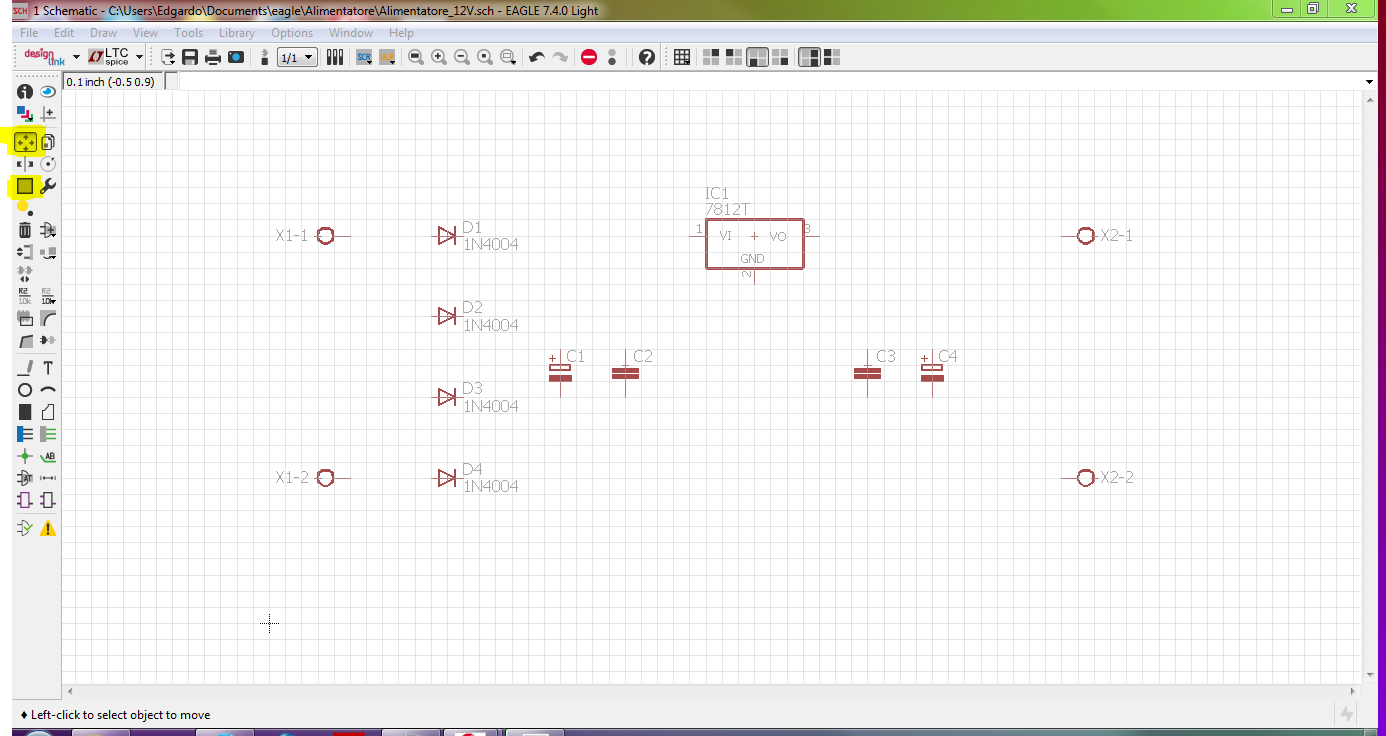Select the Change (wrench) tool
The height and width of the screenshot is (736, 1386).
[47, 186]
